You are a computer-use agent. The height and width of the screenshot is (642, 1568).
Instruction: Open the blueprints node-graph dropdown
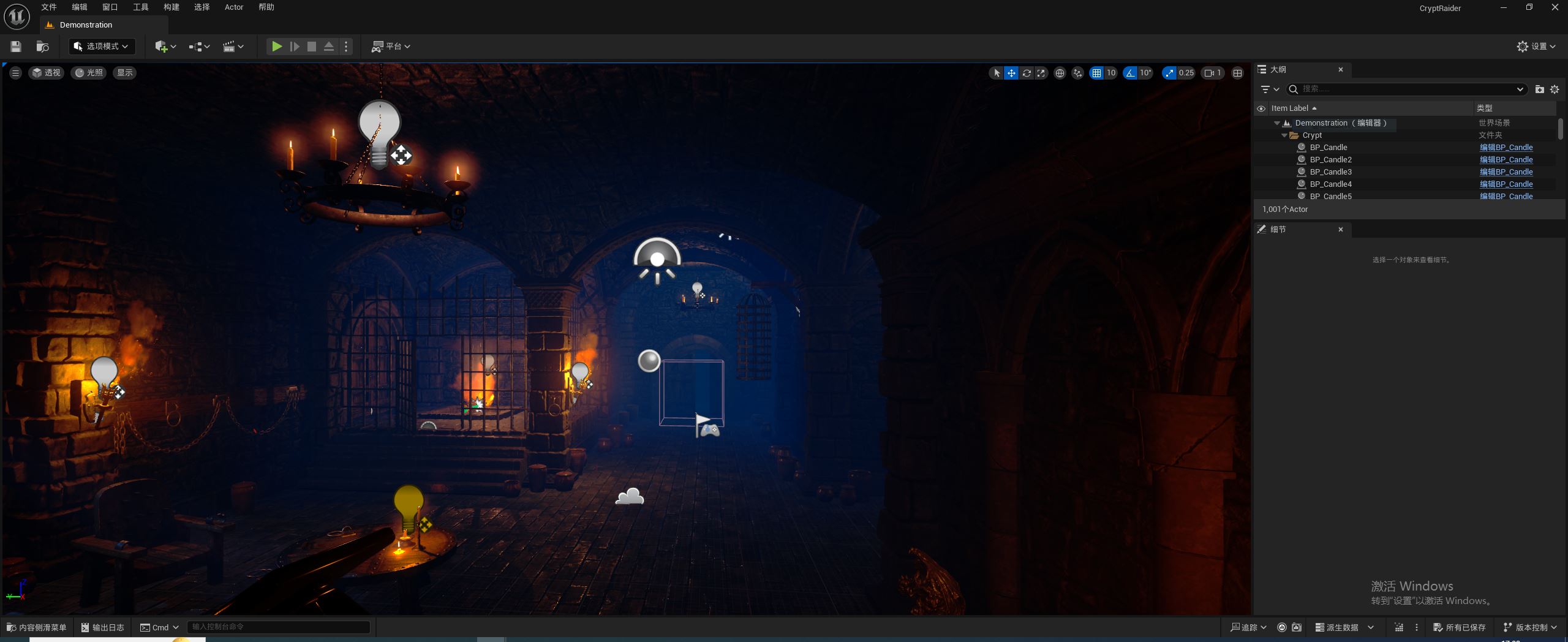coord(199,47)
